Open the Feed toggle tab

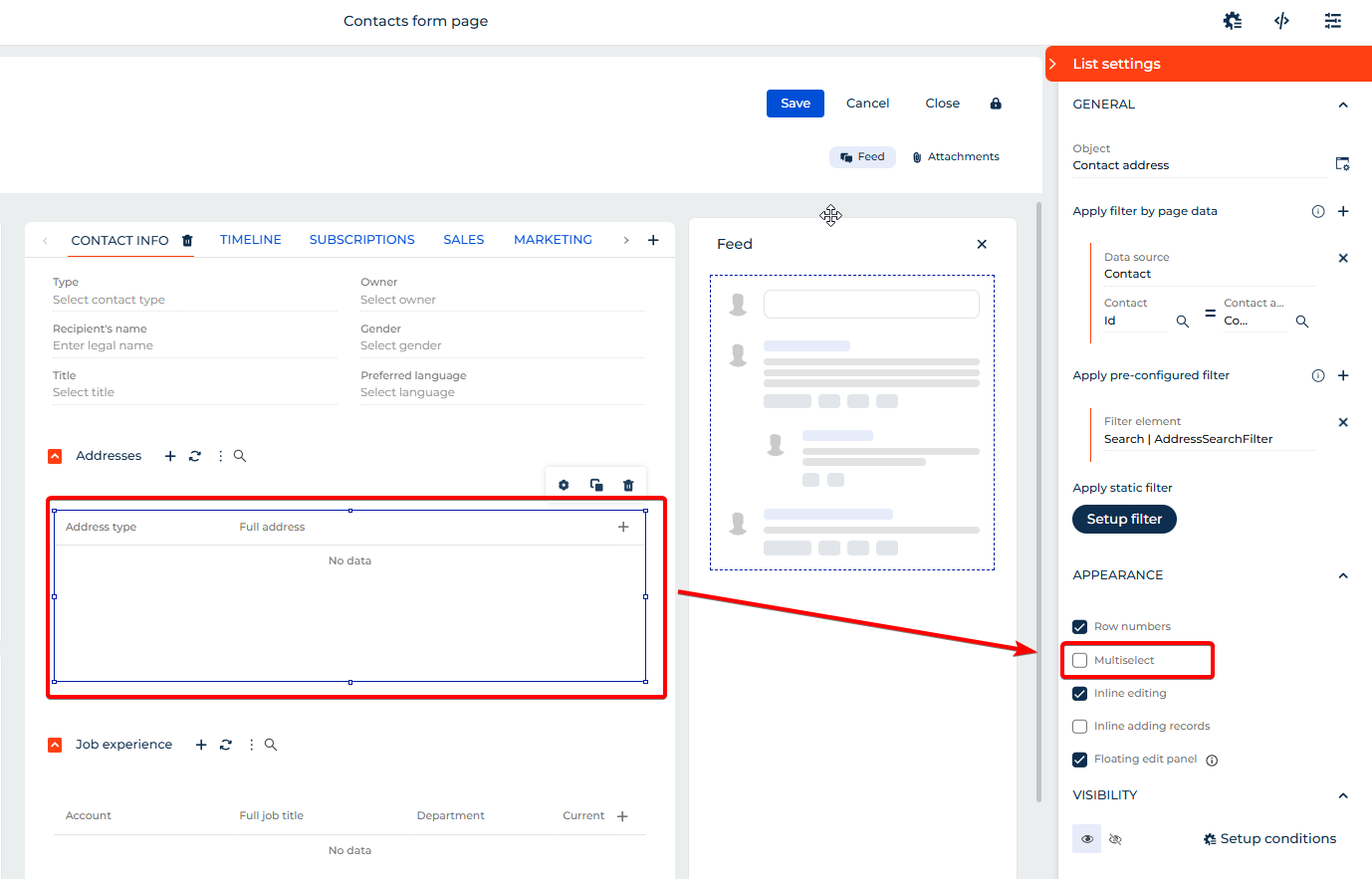[862, 157]
